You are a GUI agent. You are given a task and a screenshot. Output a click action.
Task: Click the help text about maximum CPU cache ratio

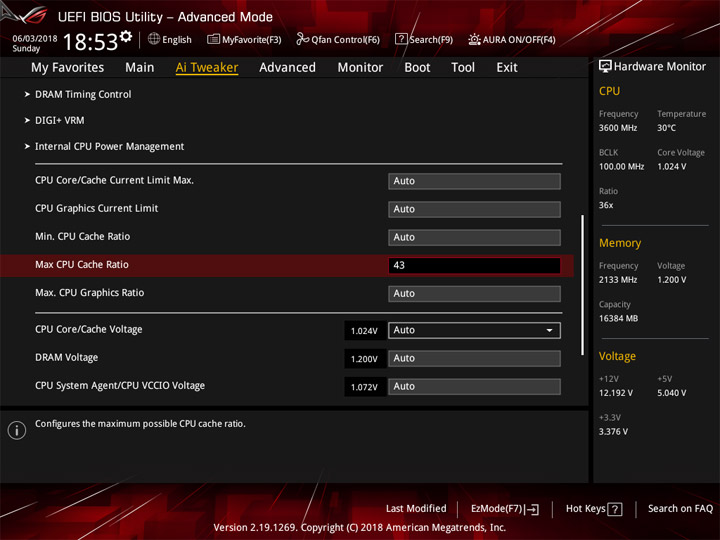click(x=140, y=423)
